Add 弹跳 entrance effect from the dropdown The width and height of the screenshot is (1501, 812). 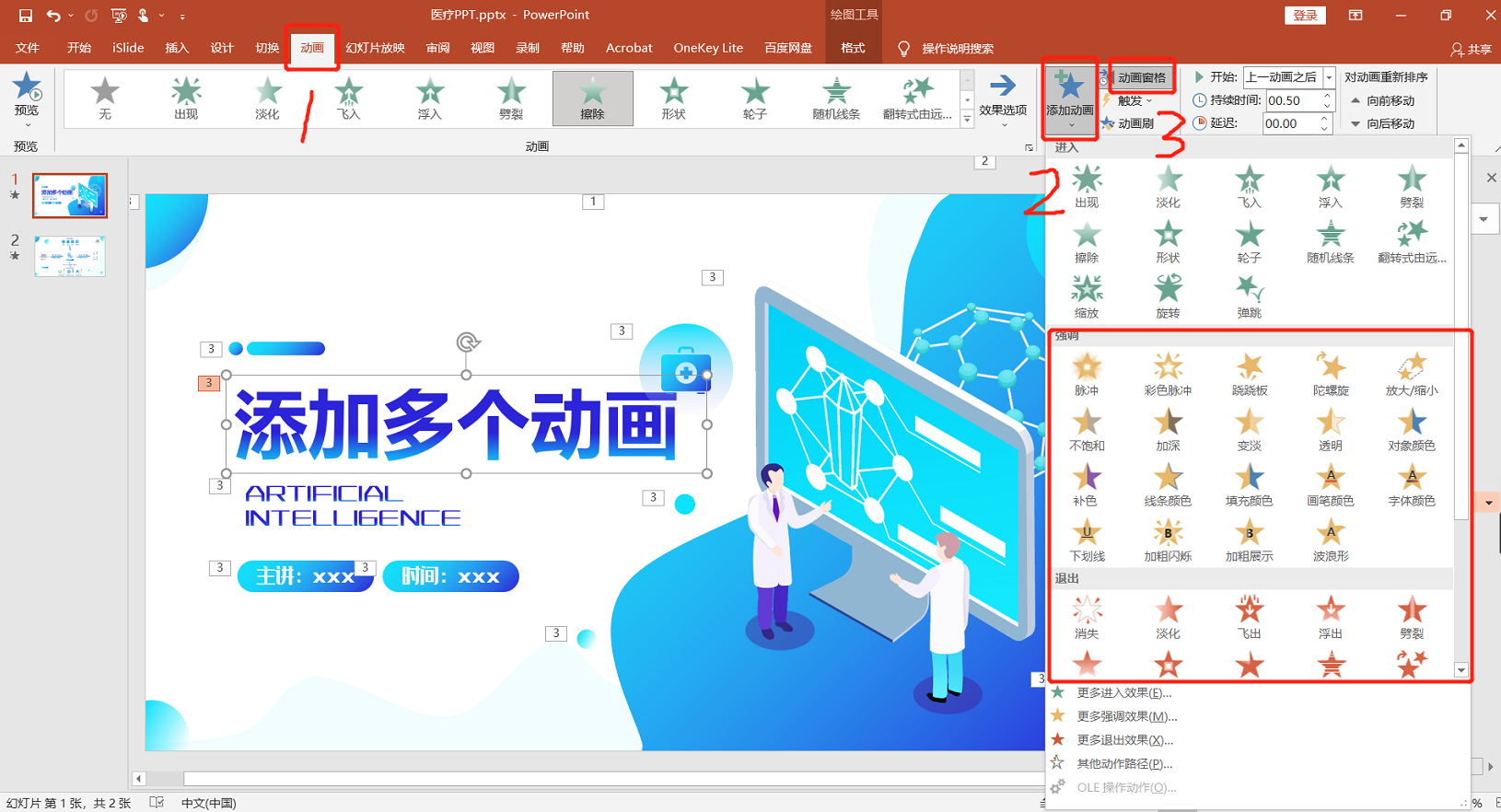[x=1249, y=297]
